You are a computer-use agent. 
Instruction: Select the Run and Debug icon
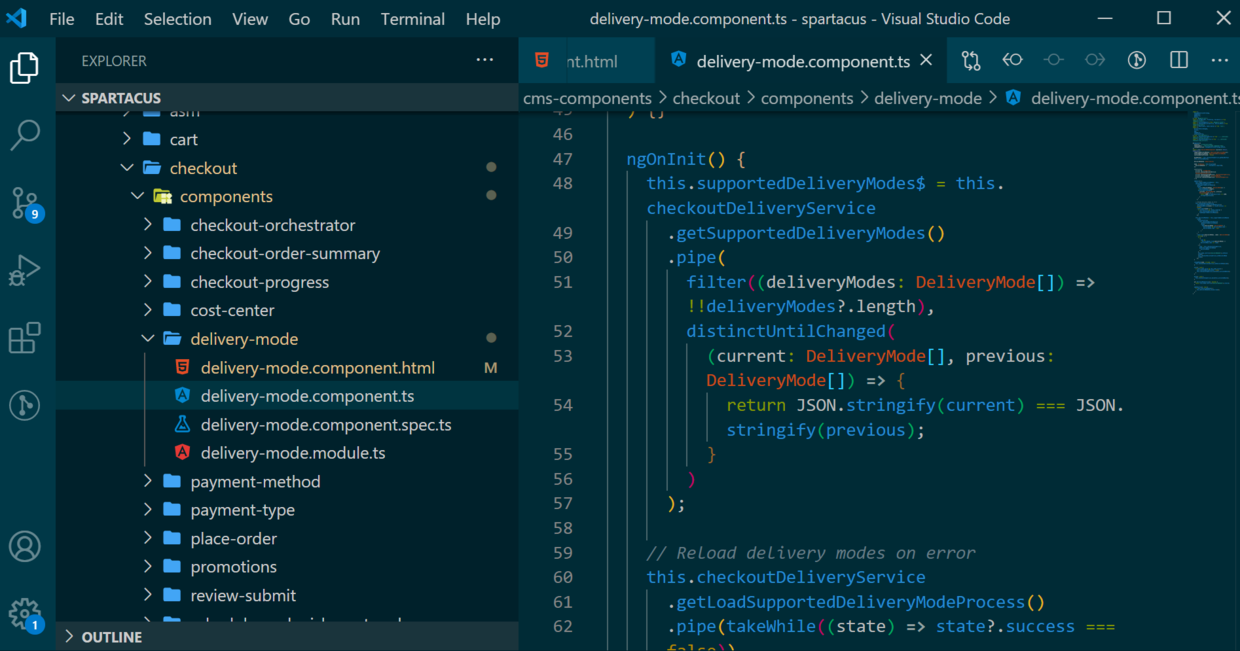point(25,270)
